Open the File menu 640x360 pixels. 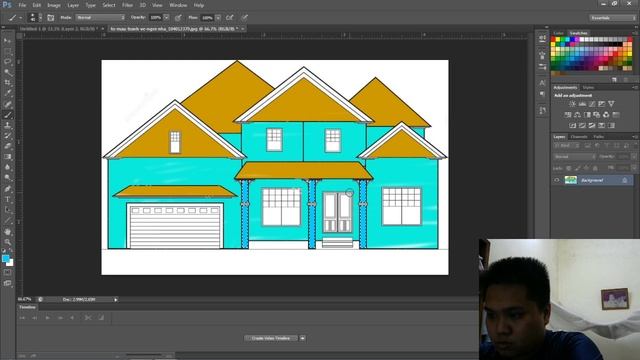[22, 5]
